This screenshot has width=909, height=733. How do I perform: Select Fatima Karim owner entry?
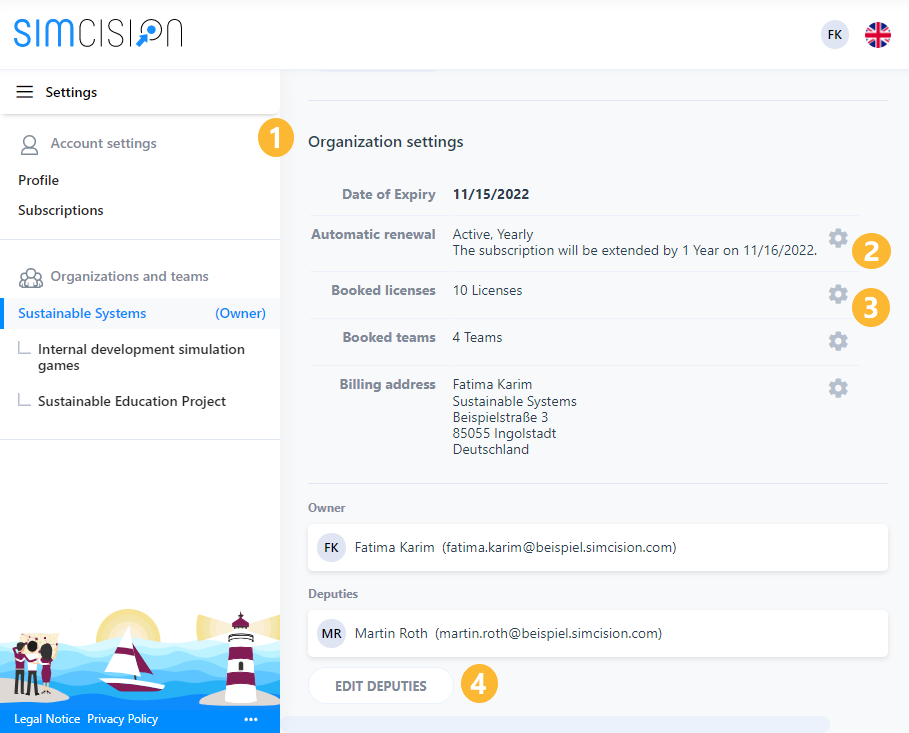598,547
